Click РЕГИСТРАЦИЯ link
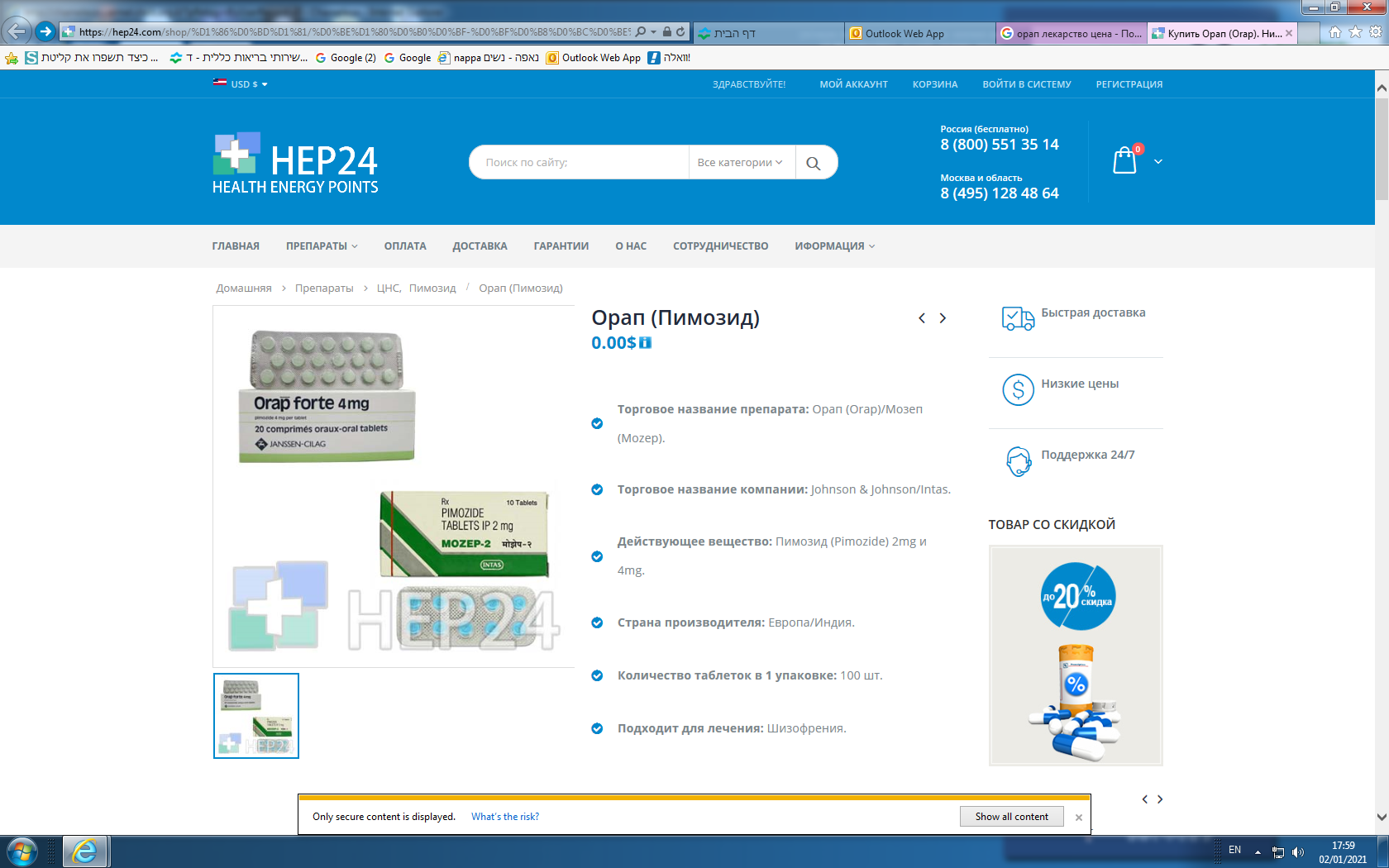This screenshot has height=868, width=1389. (x=1129, y=84)
